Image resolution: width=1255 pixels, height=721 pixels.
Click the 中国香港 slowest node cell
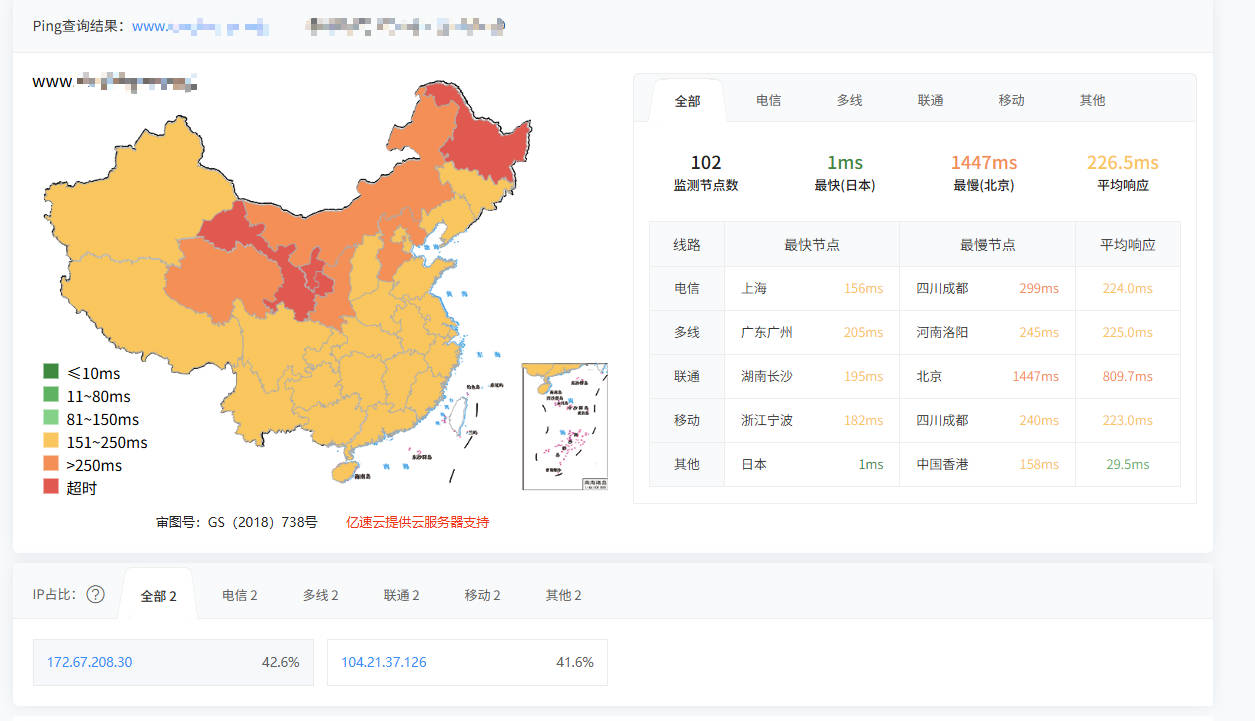(942, 464)
